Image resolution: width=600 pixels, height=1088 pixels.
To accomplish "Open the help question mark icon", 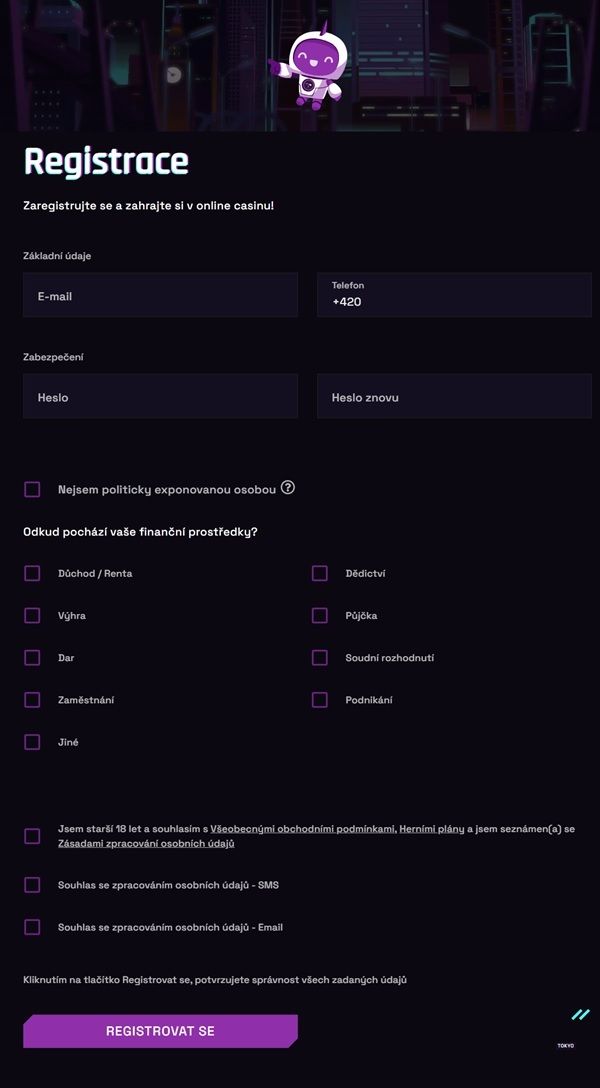I will [x=288, y=488].
